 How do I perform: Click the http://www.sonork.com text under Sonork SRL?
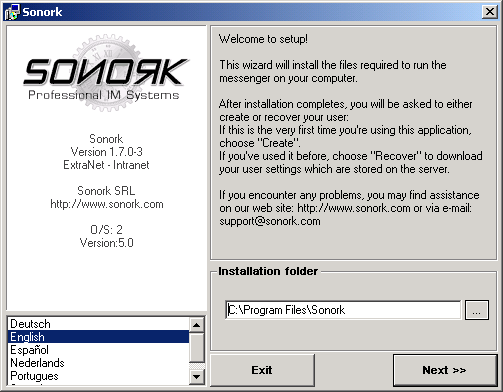[x=107, y=204]
